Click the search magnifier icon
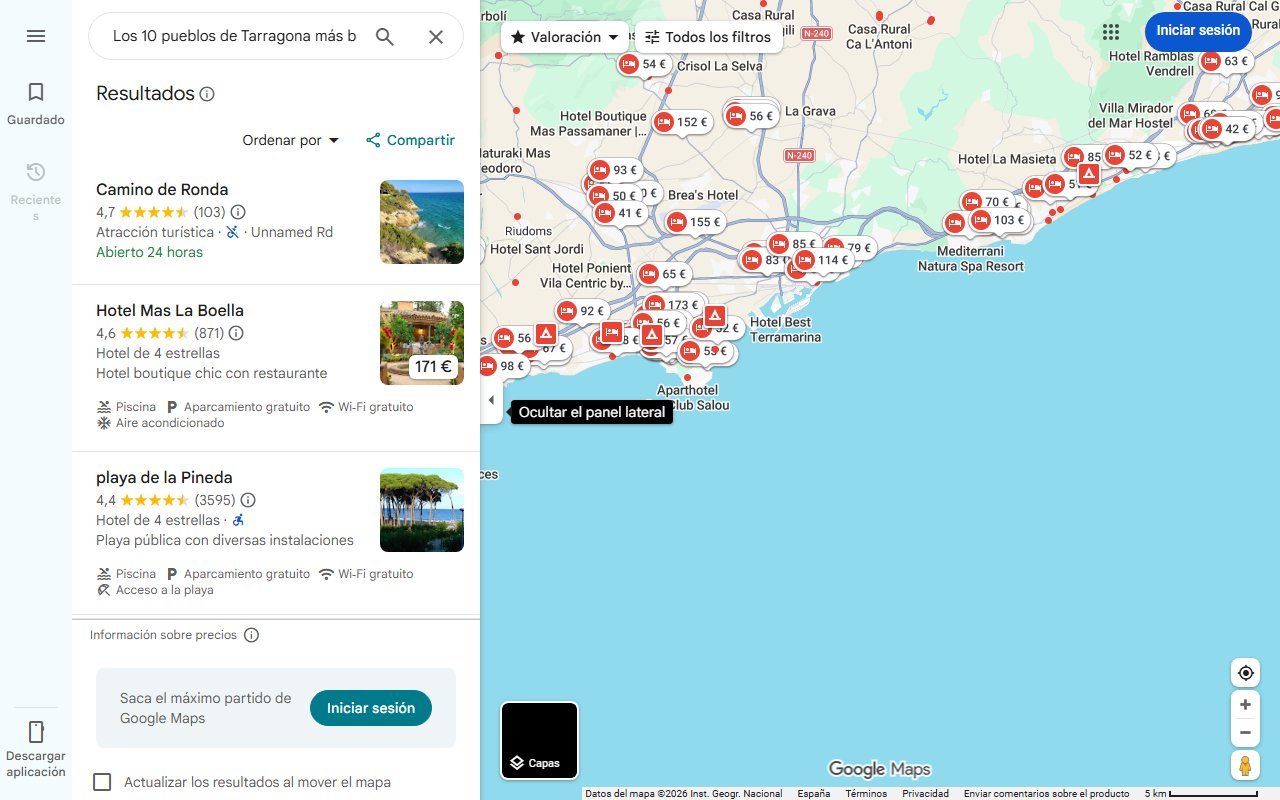This screenshot has width=1280, height=800. [x=385, y=36]
